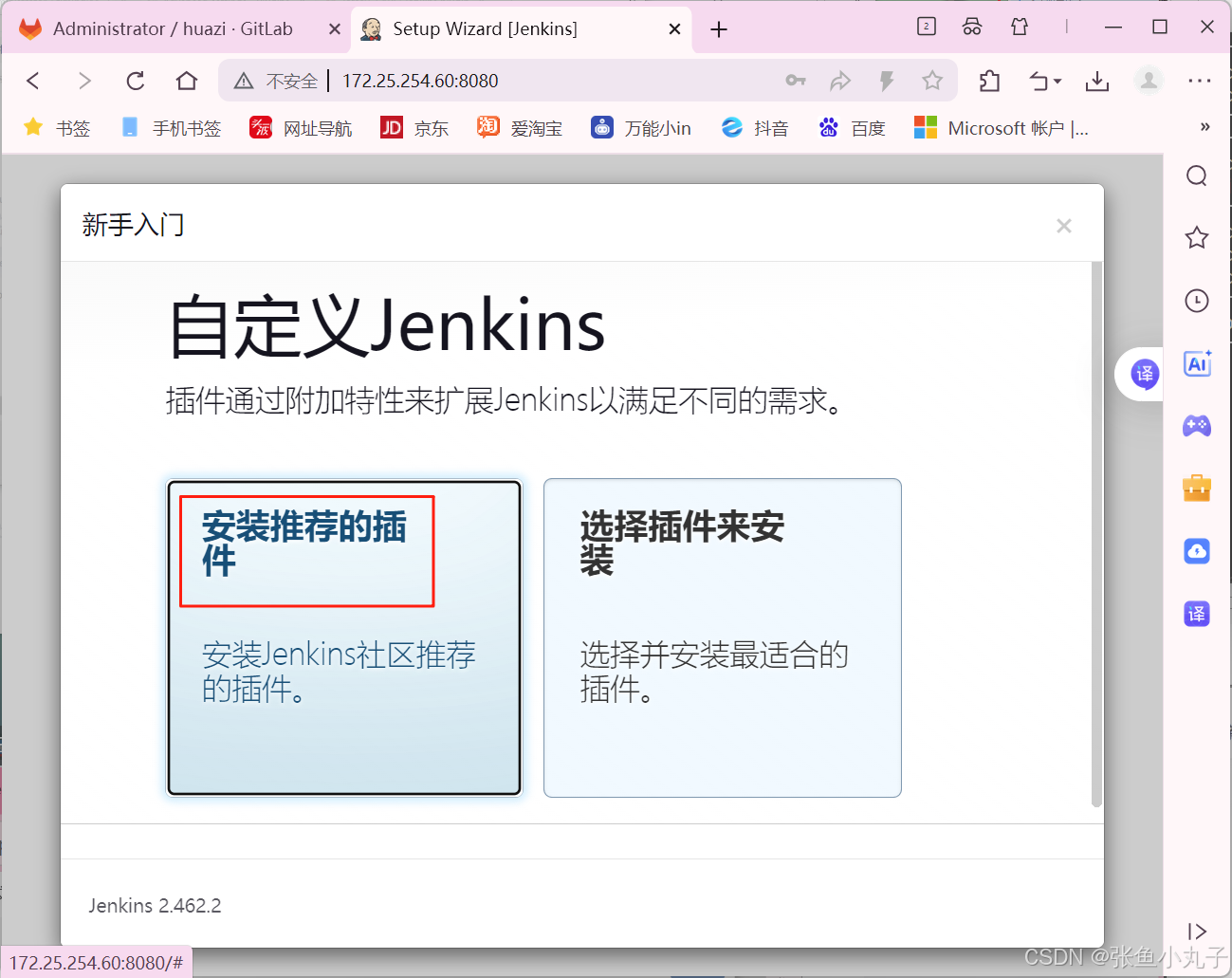Bookmark this page with the star icon
Screen dimensions: 1232x978
click(x=932, y=81)
